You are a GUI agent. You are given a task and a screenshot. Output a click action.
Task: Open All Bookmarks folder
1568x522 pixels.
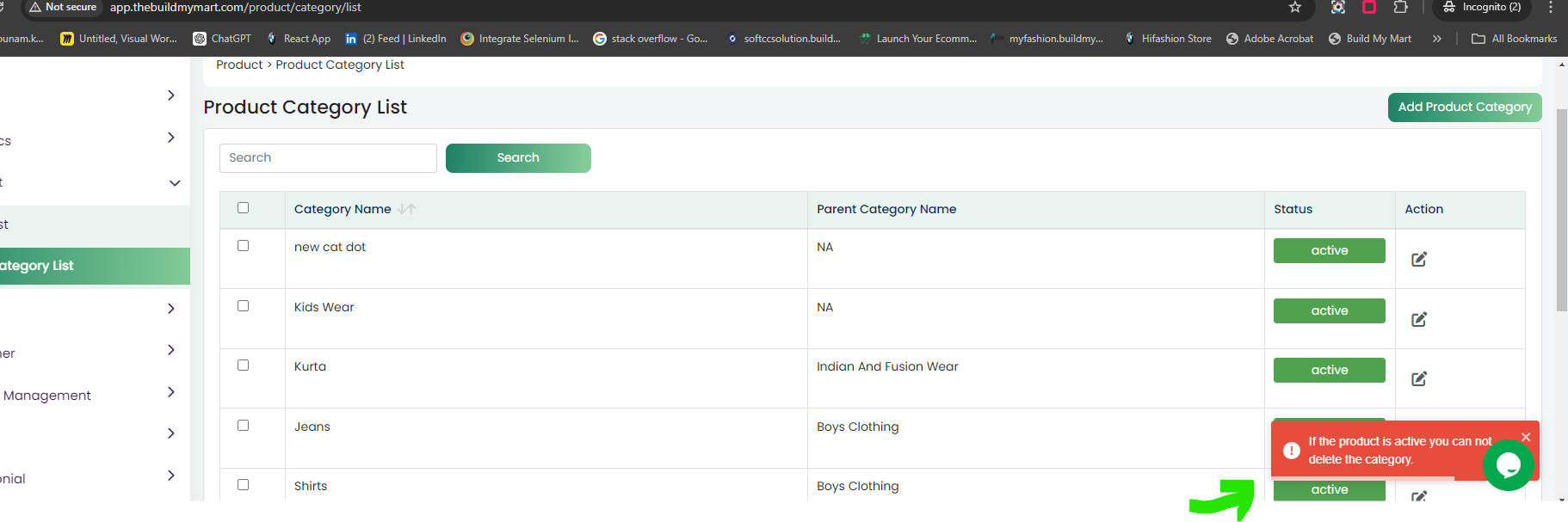pos(1515,39)
